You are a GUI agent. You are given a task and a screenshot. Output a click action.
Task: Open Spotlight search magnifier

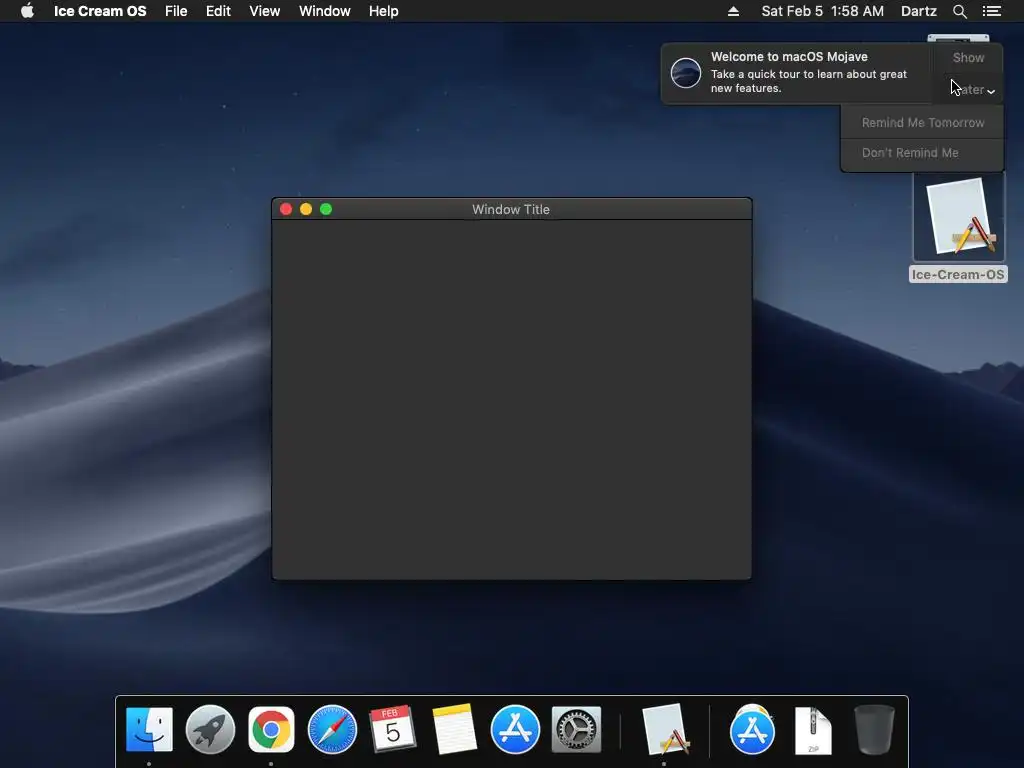click(x=959, y=11)
